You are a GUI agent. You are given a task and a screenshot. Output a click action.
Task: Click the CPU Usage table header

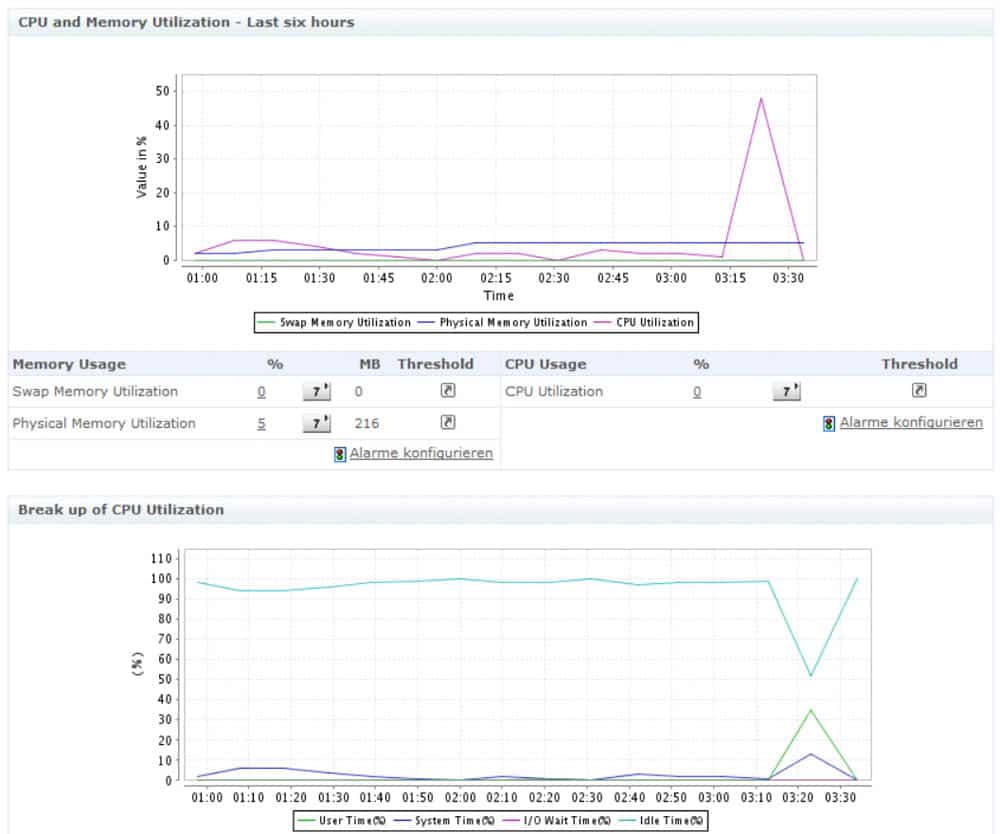pos(545,364)
